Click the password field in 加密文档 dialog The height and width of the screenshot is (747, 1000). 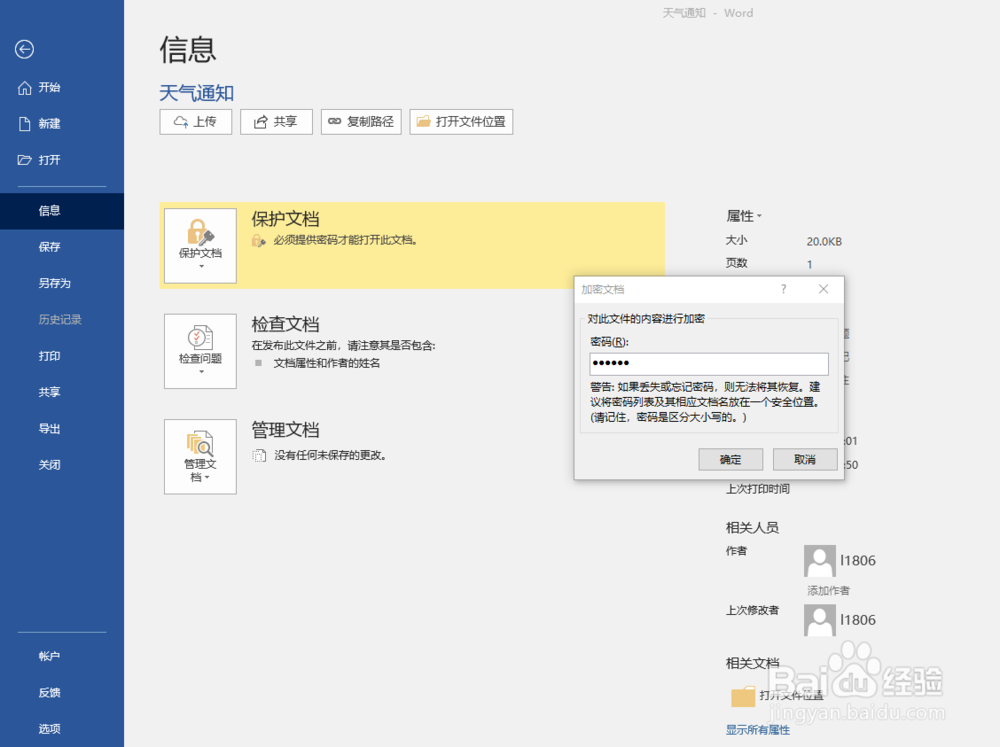tap(709, 364)
